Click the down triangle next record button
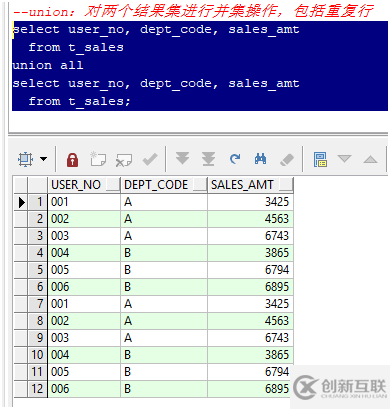This screenshot has width=390, height=409. tap(344, 158)
